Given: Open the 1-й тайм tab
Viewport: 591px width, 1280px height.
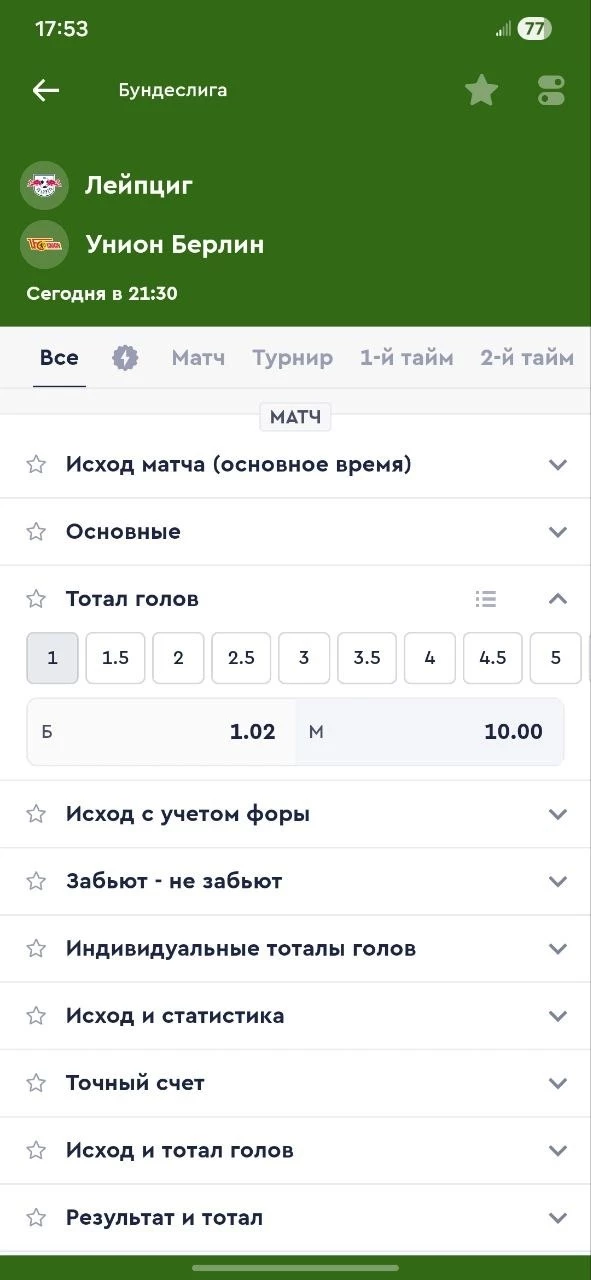Looking at the screenshot, I should 406,356.
